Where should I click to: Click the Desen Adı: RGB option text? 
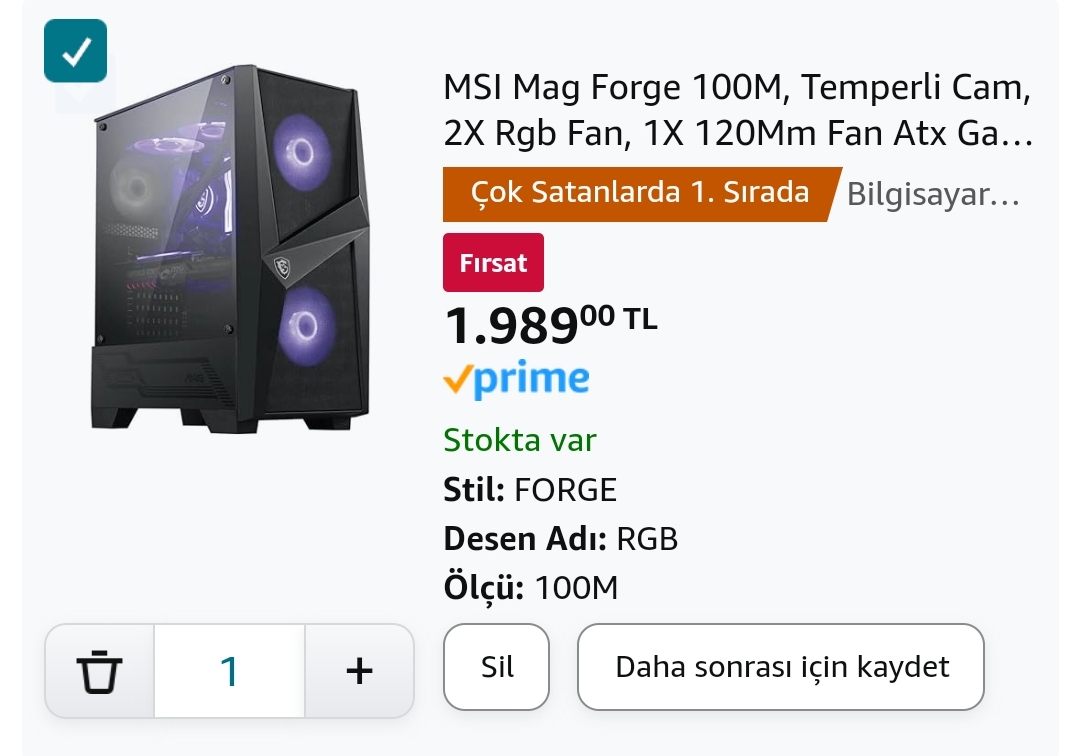tap(561, 539)
